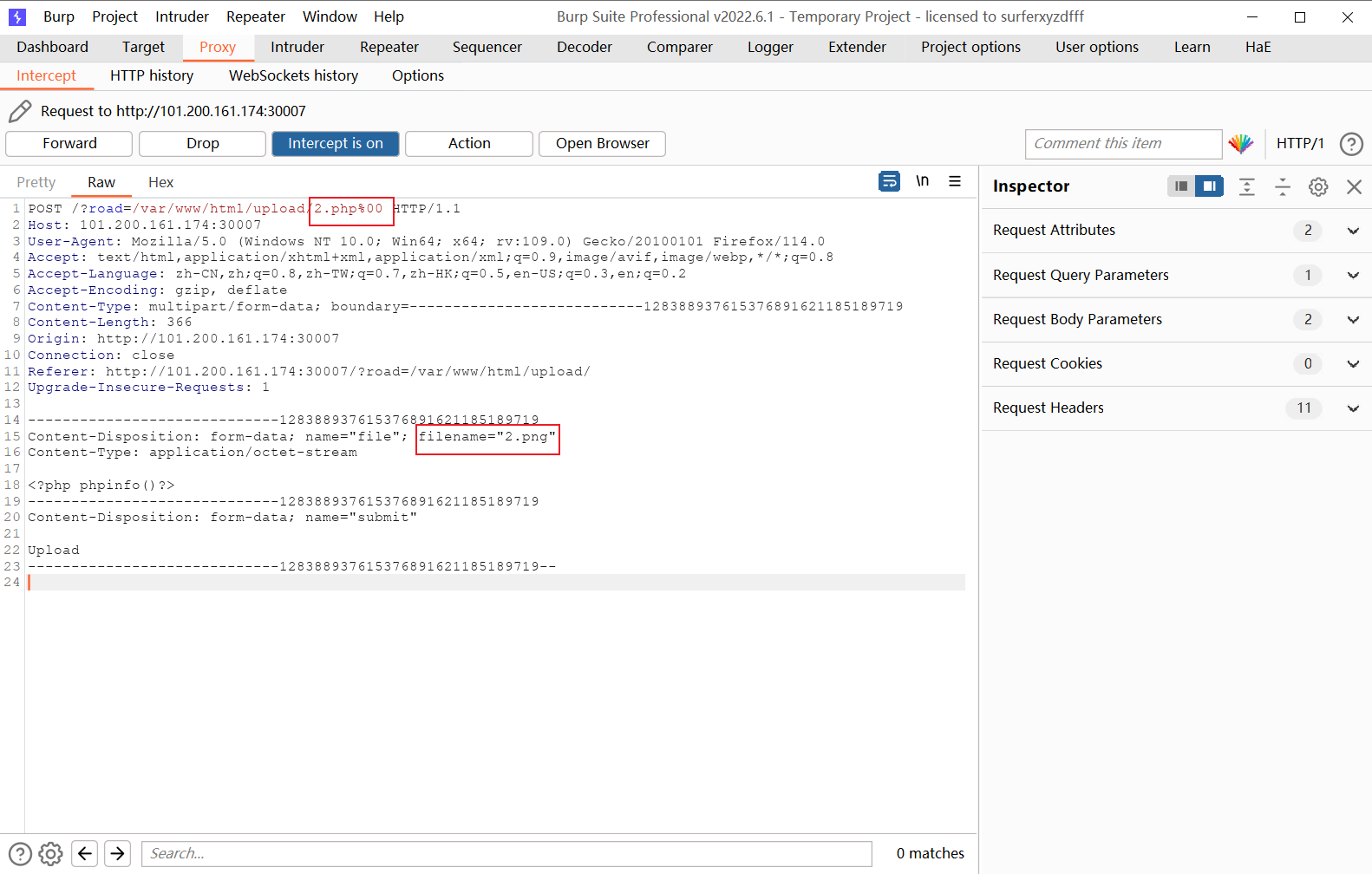
Task: Click the Search input field
Action: (506, 854)
